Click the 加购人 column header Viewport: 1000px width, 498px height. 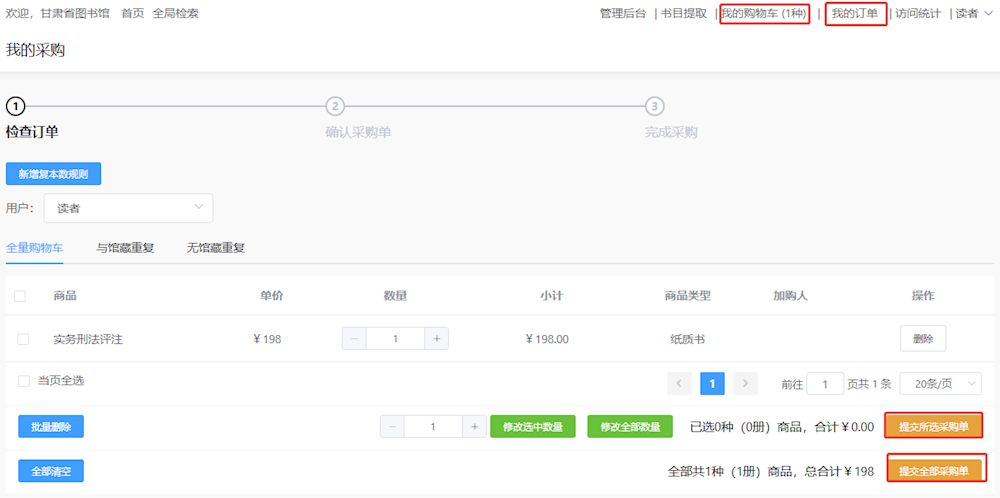point(790,295)
